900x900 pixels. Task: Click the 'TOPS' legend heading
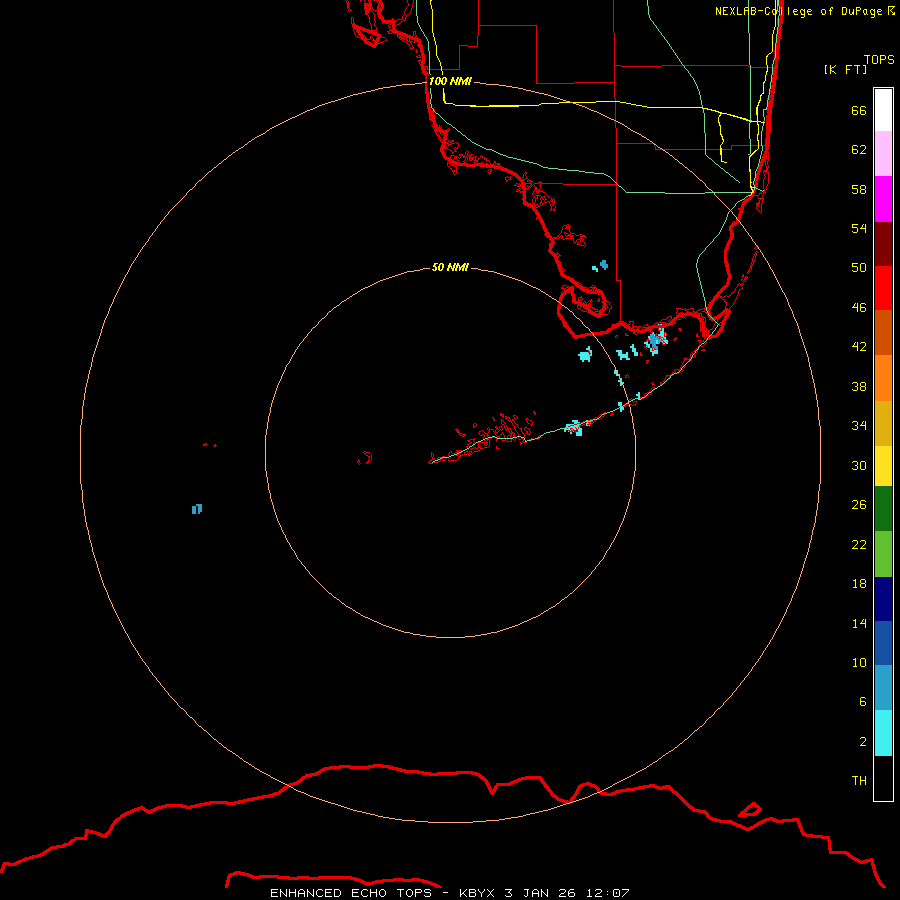pyautogui.click(x=879, y=60)
